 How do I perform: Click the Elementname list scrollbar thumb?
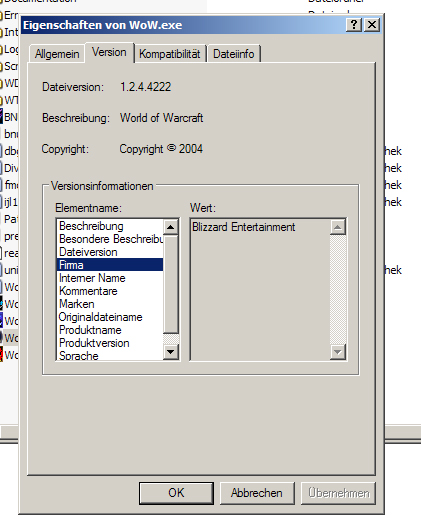(x=171, y=284)
